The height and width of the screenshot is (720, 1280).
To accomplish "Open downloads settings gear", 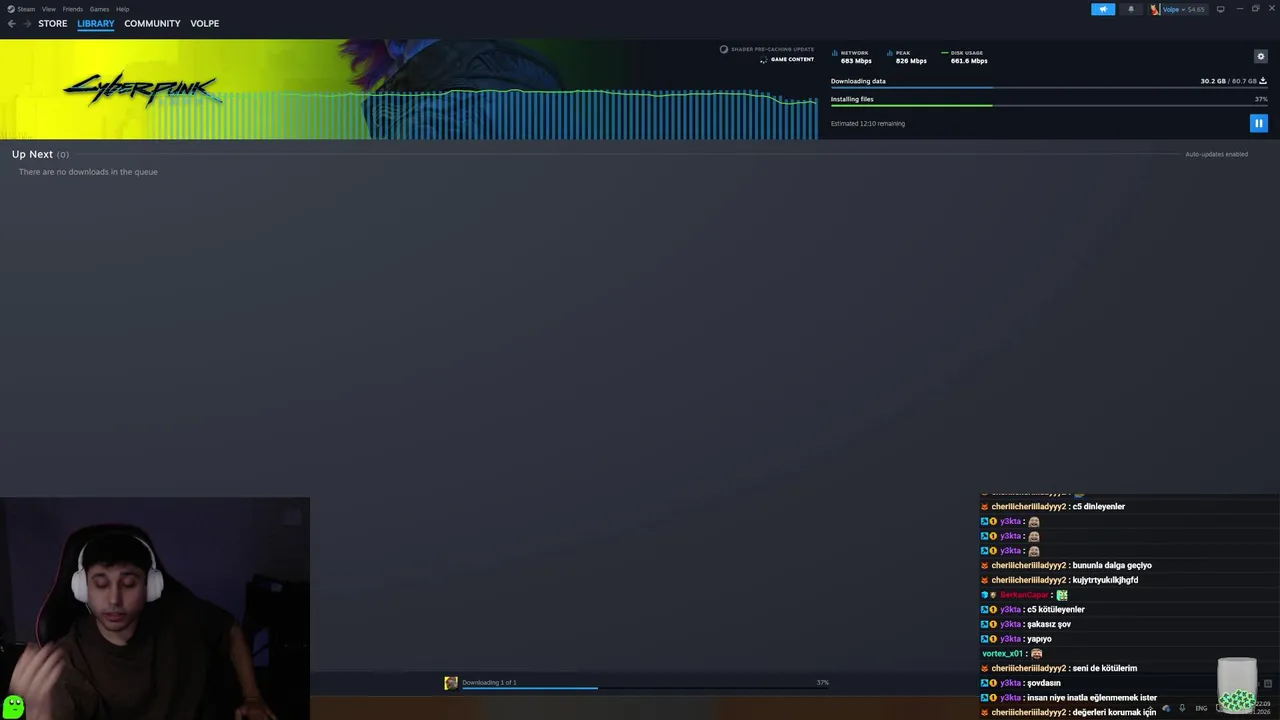I will (x=1260, y=56).
